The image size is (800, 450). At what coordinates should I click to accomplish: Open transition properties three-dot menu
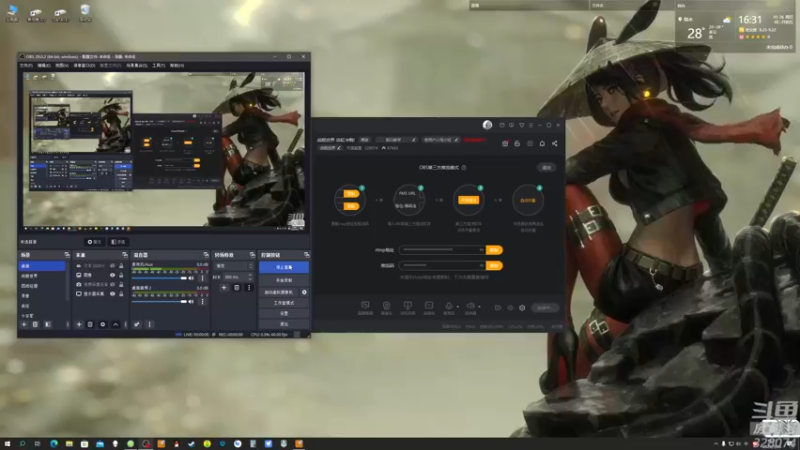[x=249, y=288]
